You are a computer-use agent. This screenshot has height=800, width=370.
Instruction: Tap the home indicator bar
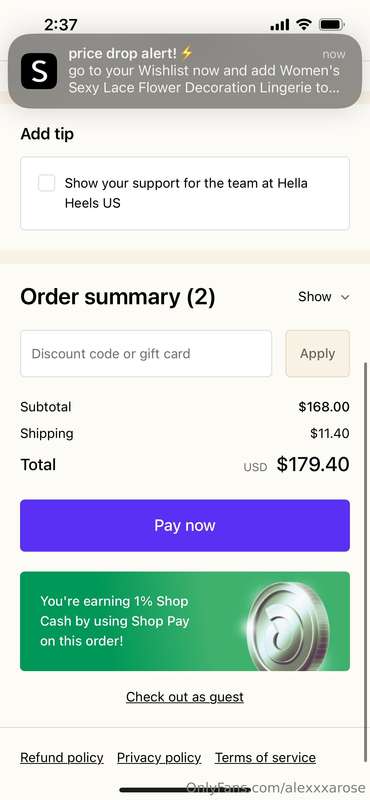185,790
